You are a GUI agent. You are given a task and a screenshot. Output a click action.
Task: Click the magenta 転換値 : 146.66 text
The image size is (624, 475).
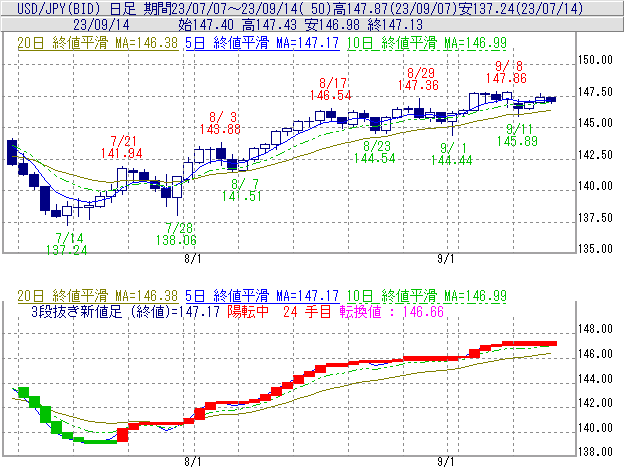[392, 311]
